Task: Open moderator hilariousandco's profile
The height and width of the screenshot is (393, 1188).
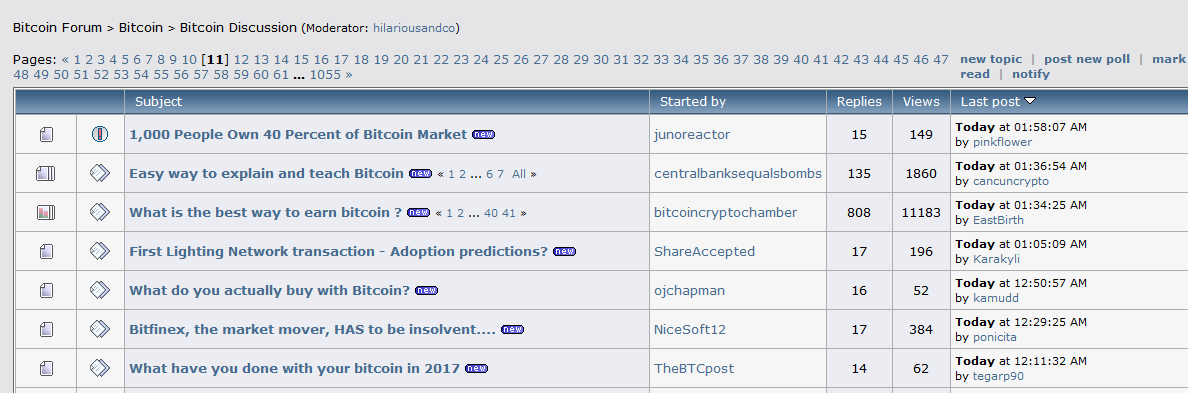Action: [414, 28]
